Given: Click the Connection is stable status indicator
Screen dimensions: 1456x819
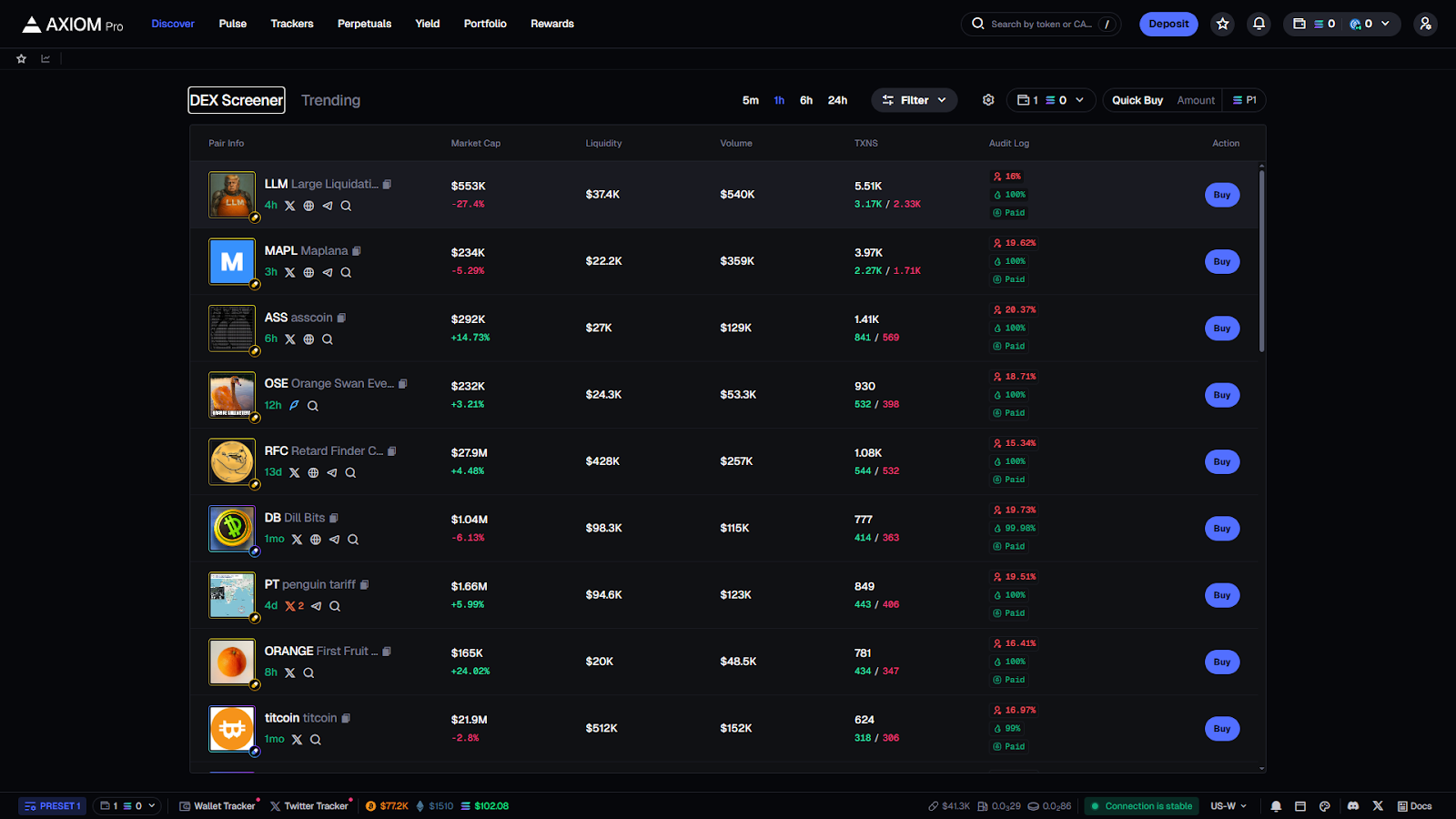Looking at the screenshot, I should [x=1142, y=806].
